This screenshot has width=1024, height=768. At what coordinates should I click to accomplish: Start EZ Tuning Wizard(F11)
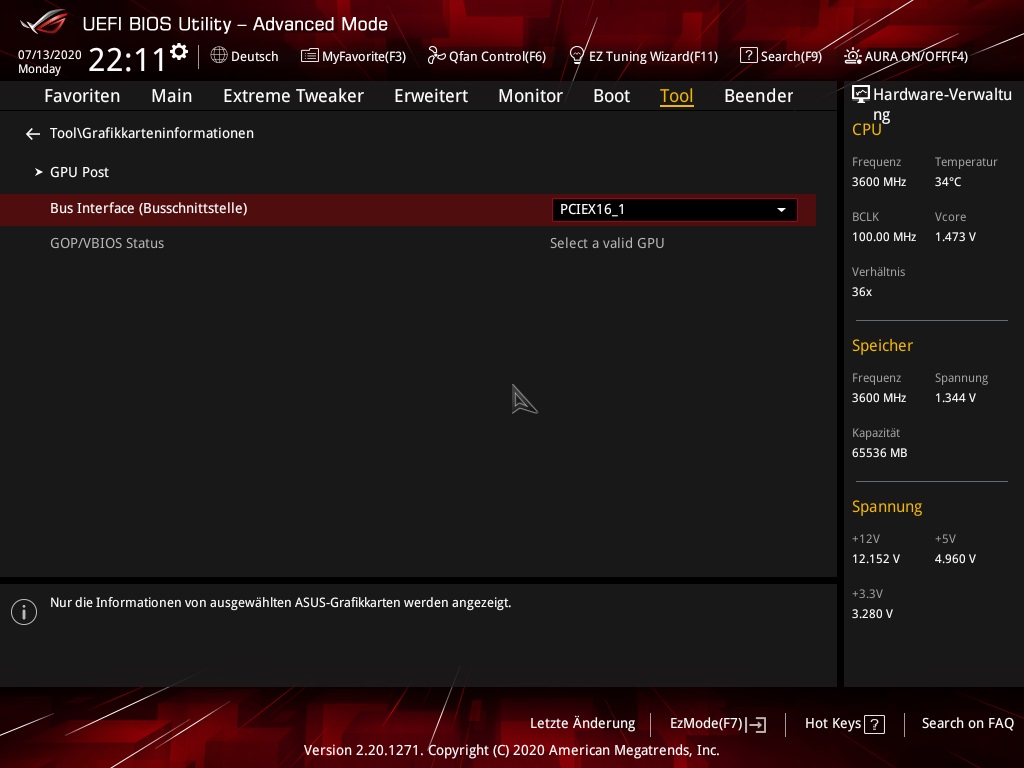click(x=644, y=56)
